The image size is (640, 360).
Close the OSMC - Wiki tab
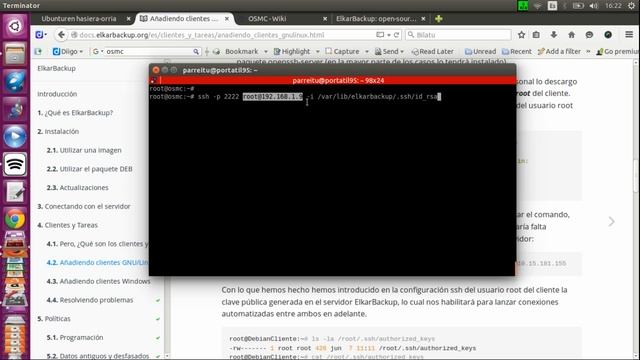(325, 19)
